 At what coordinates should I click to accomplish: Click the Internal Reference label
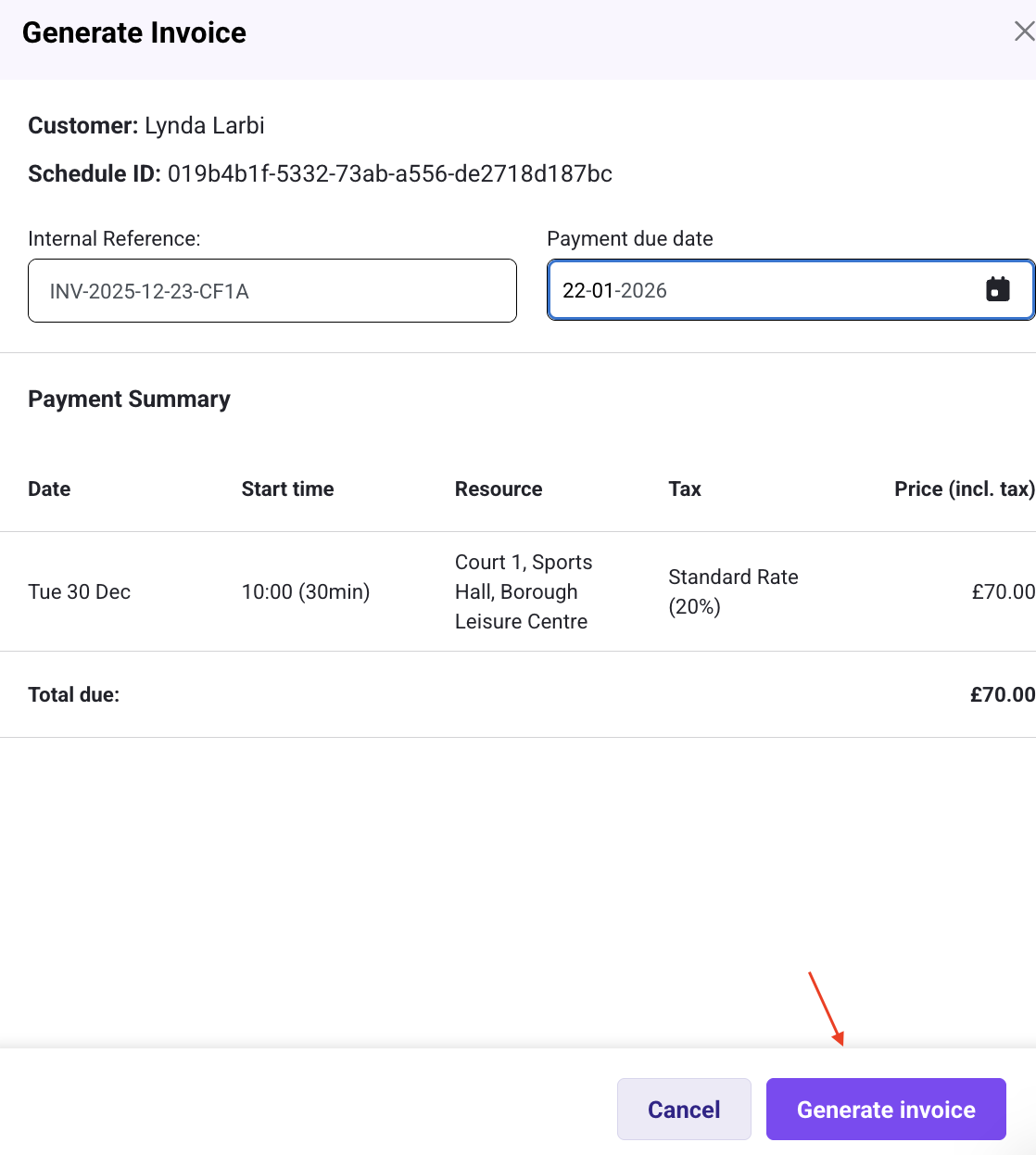coord(114,238)
